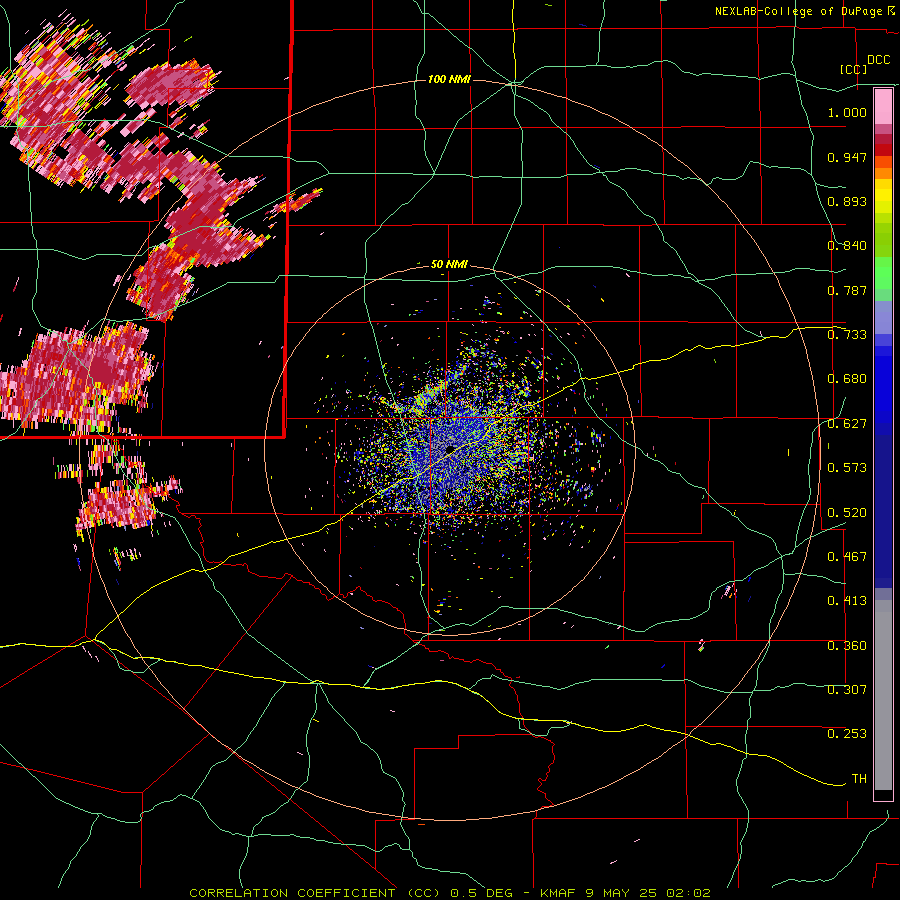The image size is (900, 900).
Task: Click the 0.520 scale value
Action: [847, 513]
